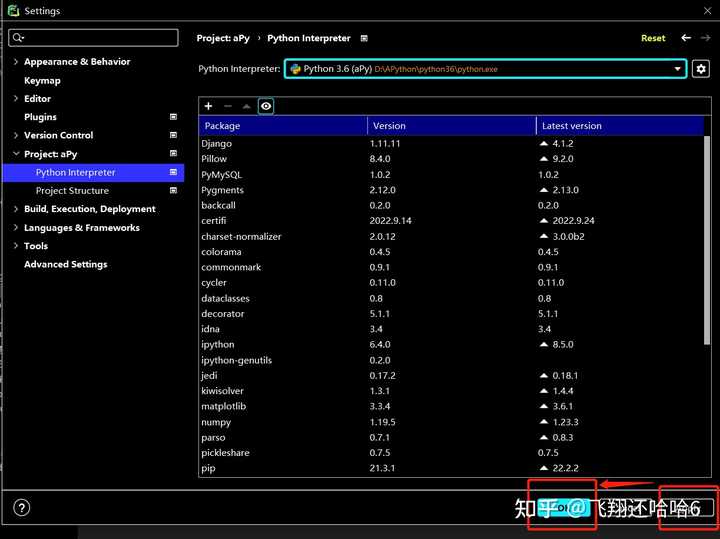Open the Python Interpreter dropdown

point(486,69)
